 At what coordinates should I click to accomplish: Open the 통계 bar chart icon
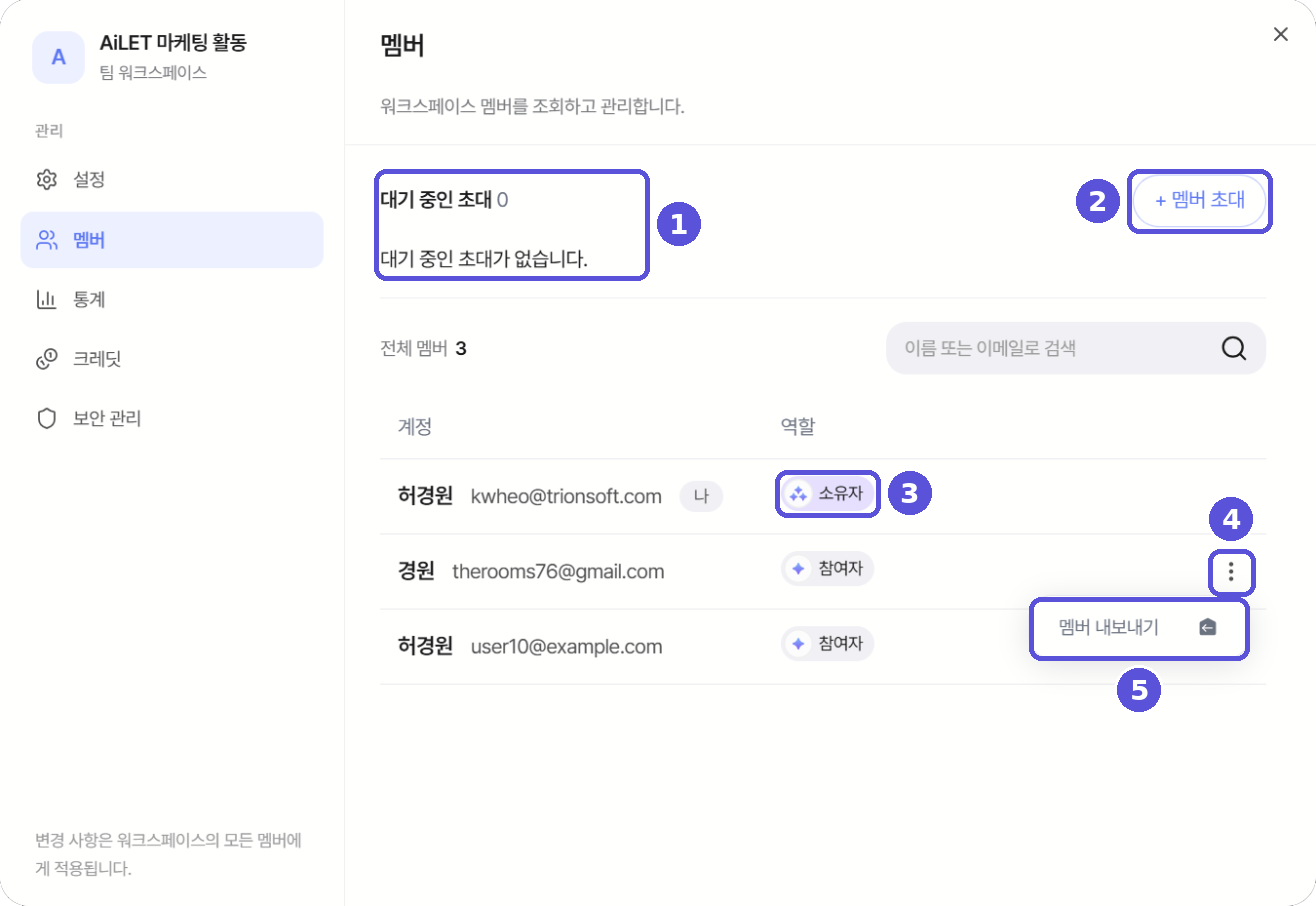(x=46, y=299)
